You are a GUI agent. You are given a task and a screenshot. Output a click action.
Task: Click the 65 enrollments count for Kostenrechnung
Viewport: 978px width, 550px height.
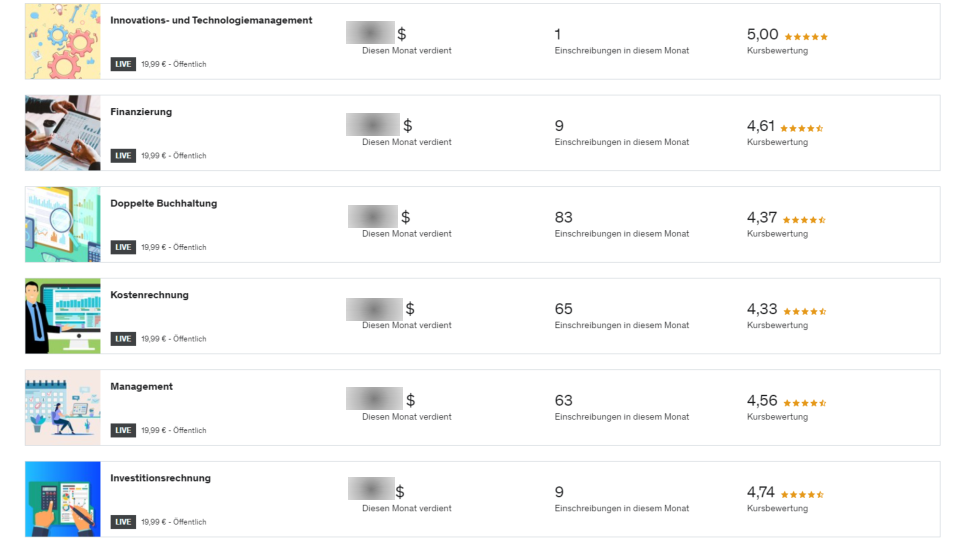[x=564, y=309]
